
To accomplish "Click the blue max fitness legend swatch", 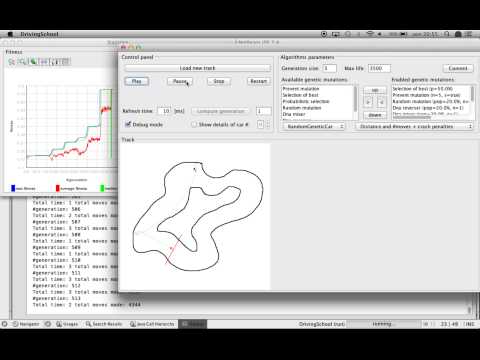I will pos(13,188).
